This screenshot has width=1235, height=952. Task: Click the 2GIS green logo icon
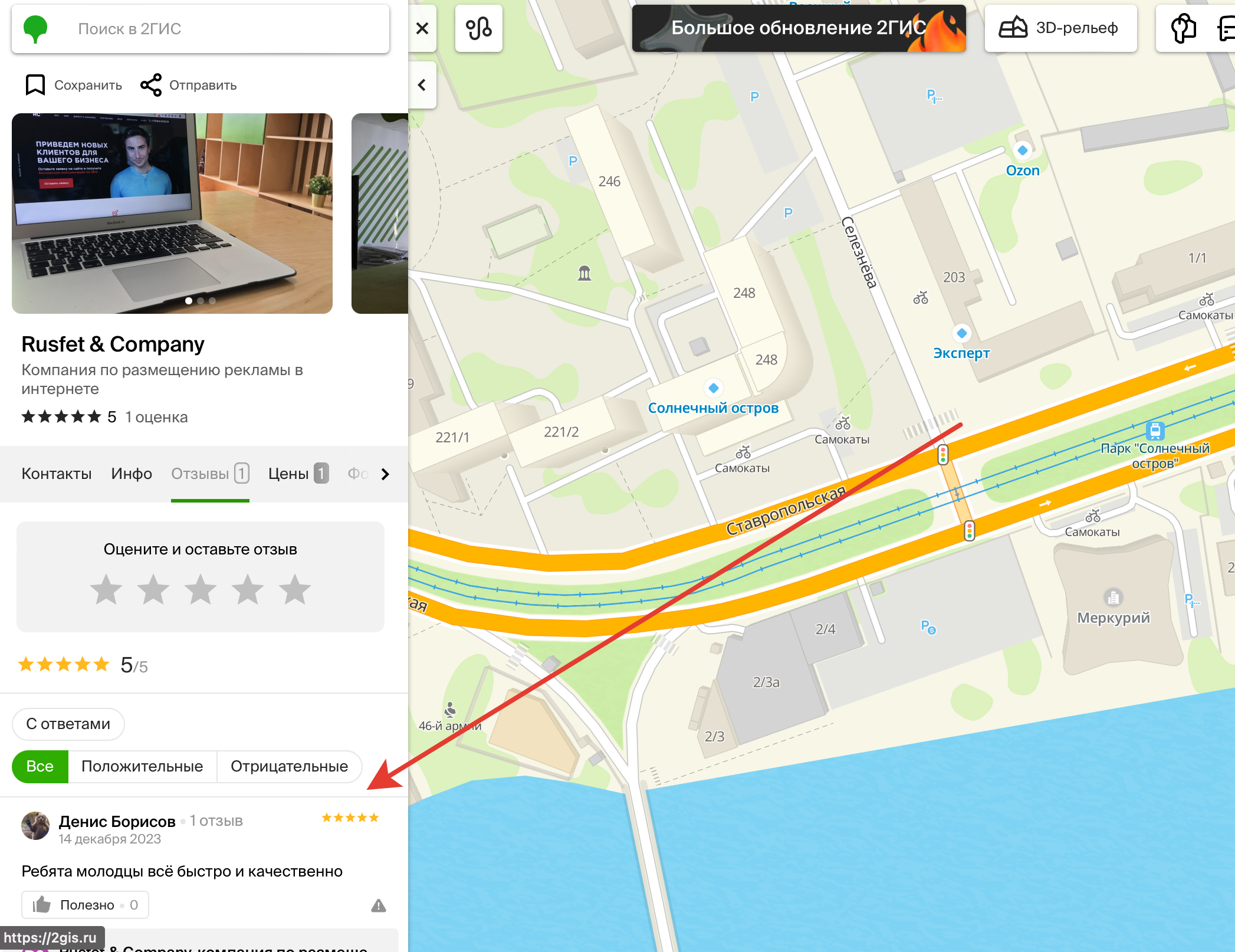pyautogui.click(x=35, y=29)
